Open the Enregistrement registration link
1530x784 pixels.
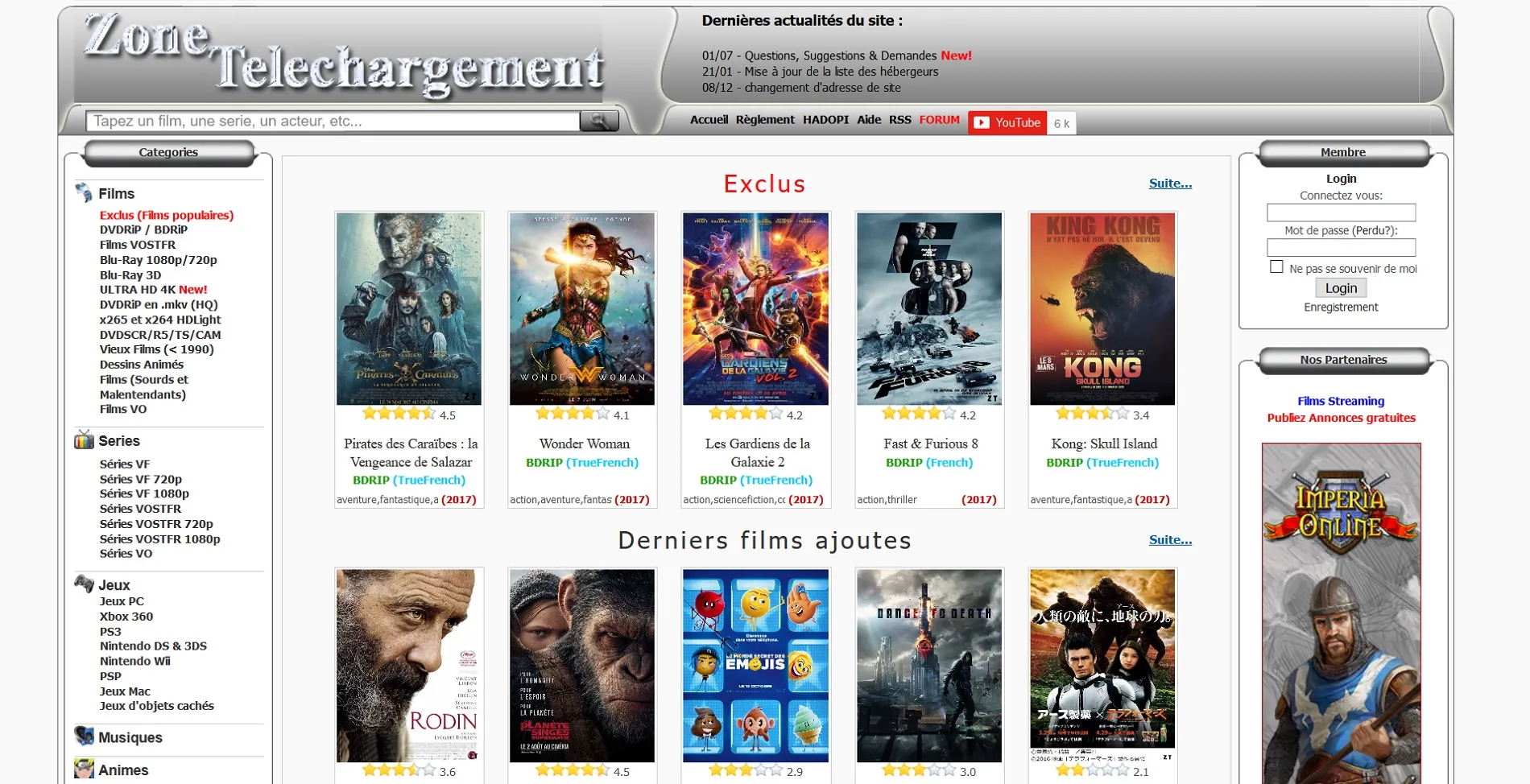[1340, 307]
